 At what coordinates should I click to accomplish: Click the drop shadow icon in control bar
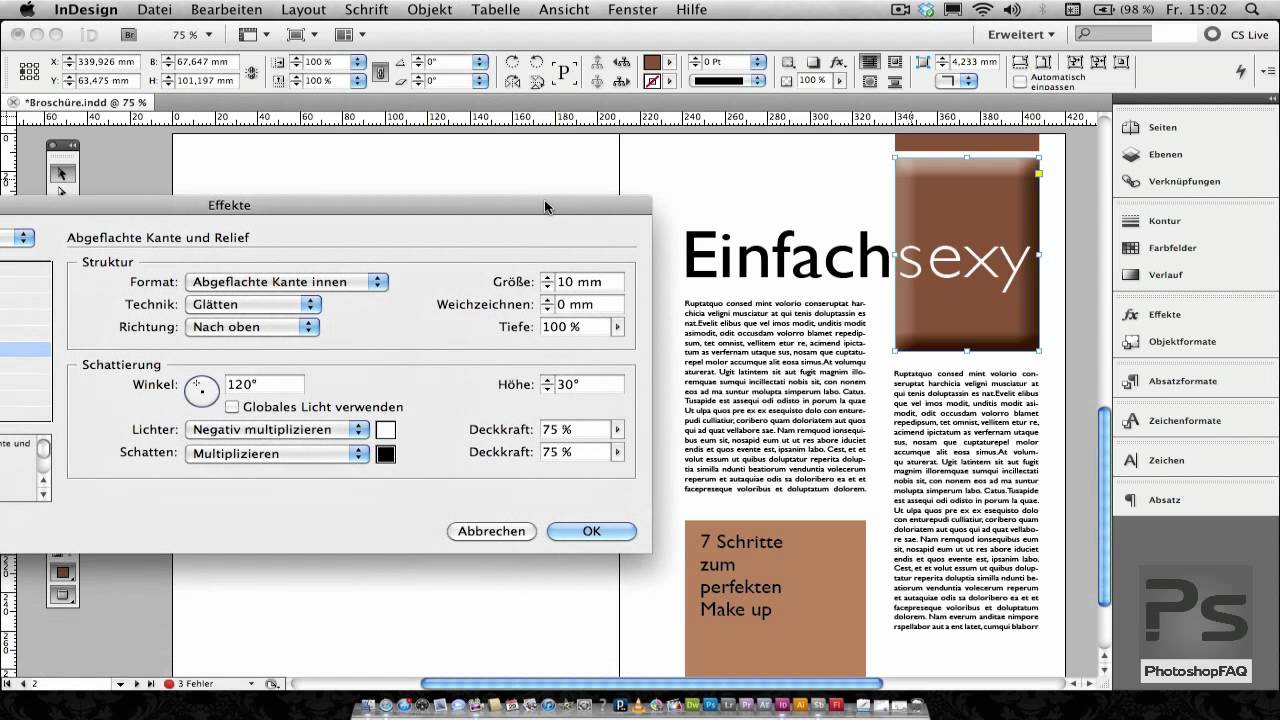pos(813,62)
